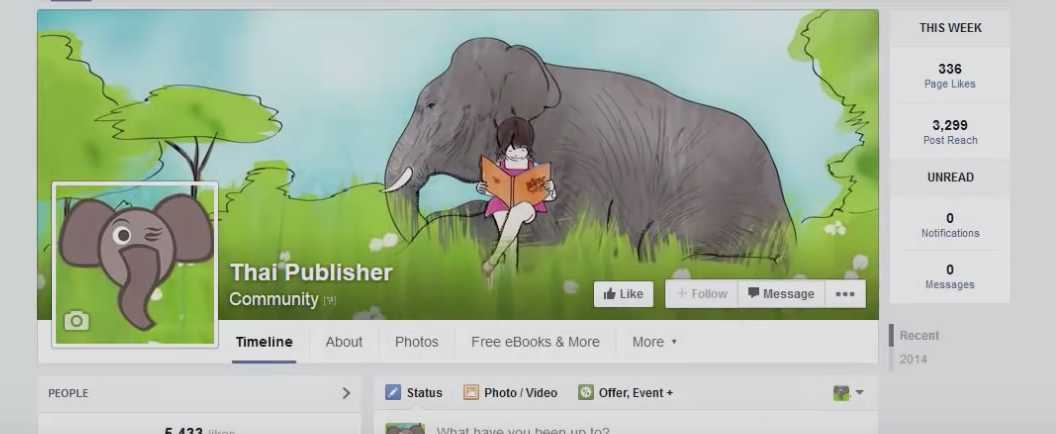Viewport: 1056px width, 434px height.
Task: Open the About tab
Action: click(344, 342)
